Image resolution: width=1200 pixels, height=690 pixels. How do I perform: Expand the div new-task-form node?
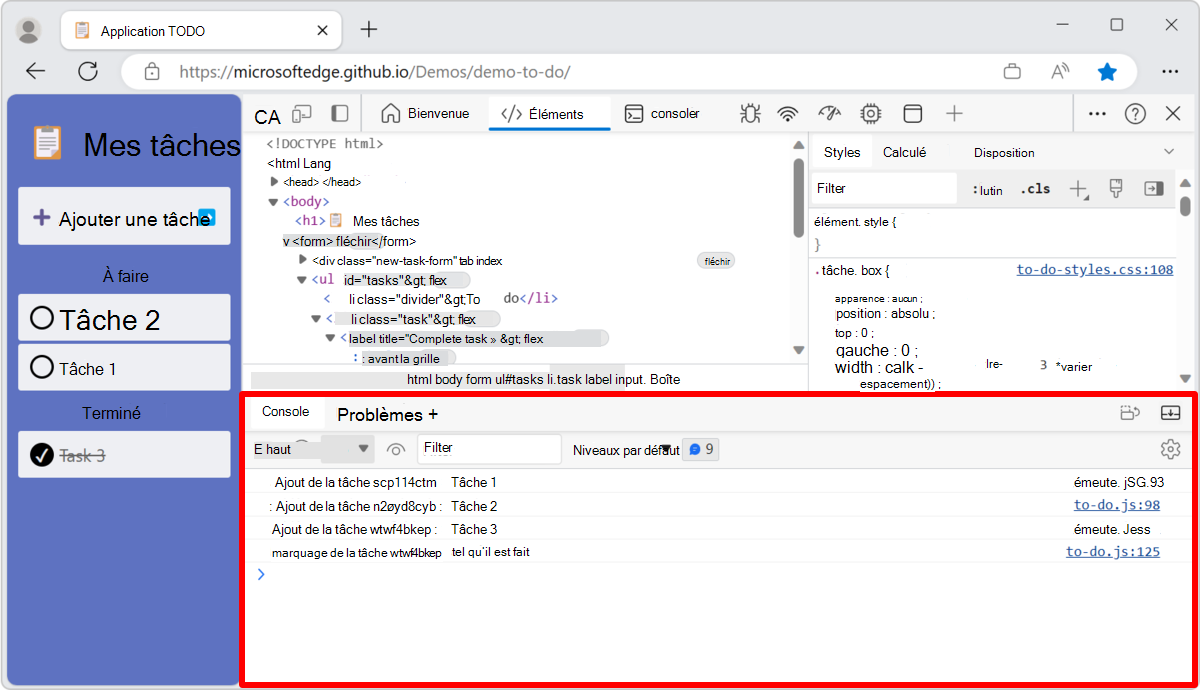(x=303, y=260)
